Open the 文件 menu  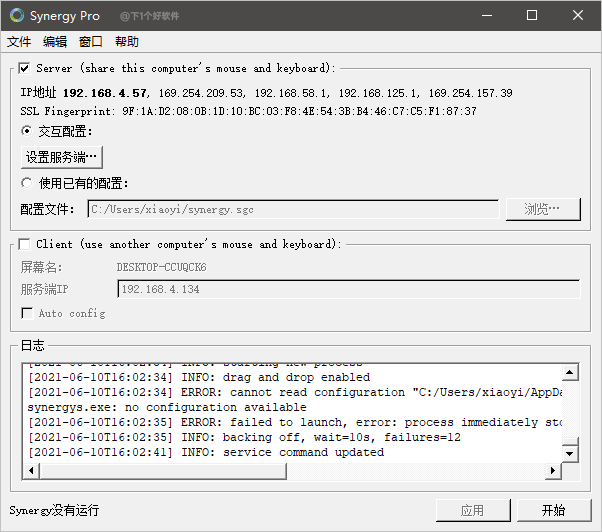(x=19, y=41)
